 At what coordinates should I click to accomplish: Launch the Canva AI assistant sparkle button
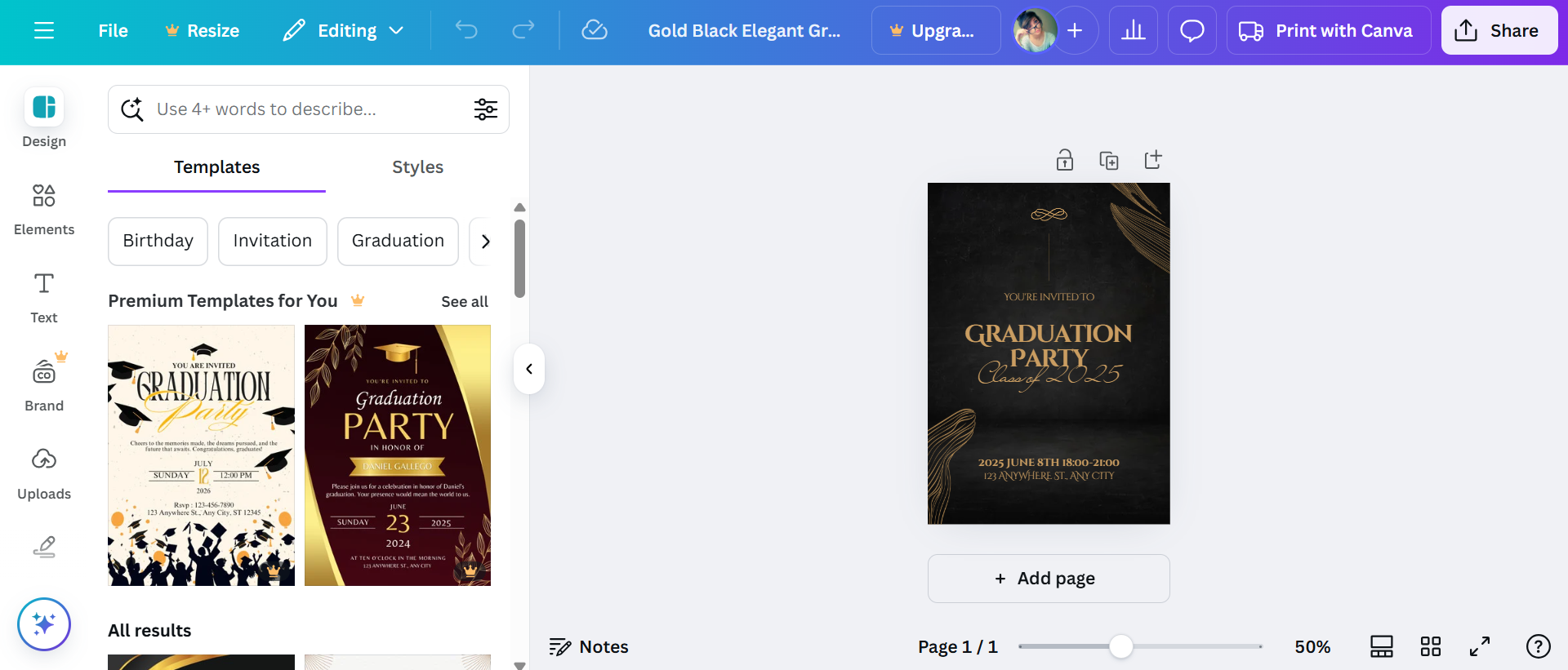(x=44, y=624)
